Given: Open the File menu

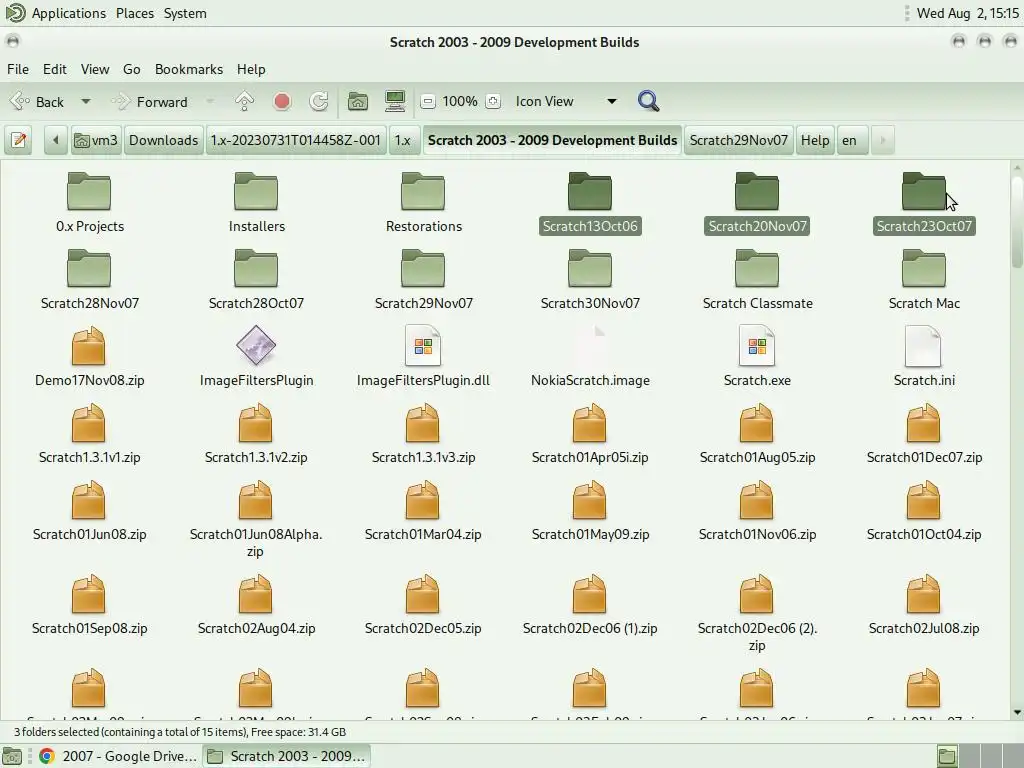Looking at the screenshot, I should tap(18, 69).
